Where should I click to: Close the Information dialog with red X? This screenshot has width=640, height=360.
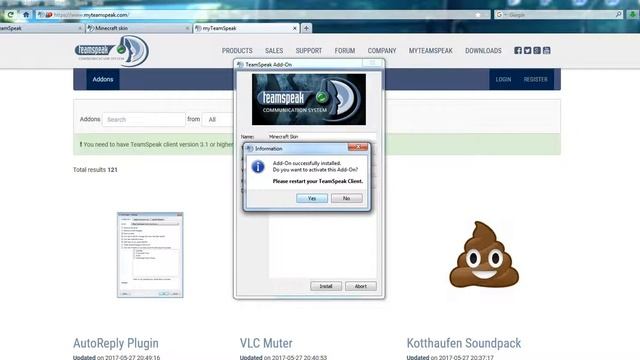358,147
